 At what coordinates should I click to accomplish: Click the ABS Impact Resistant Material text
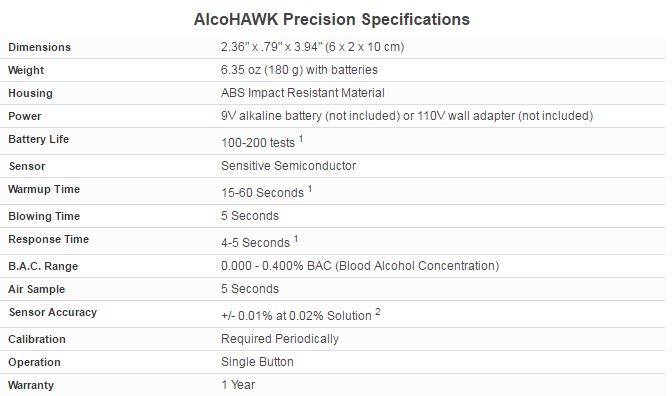pos(303,93)
